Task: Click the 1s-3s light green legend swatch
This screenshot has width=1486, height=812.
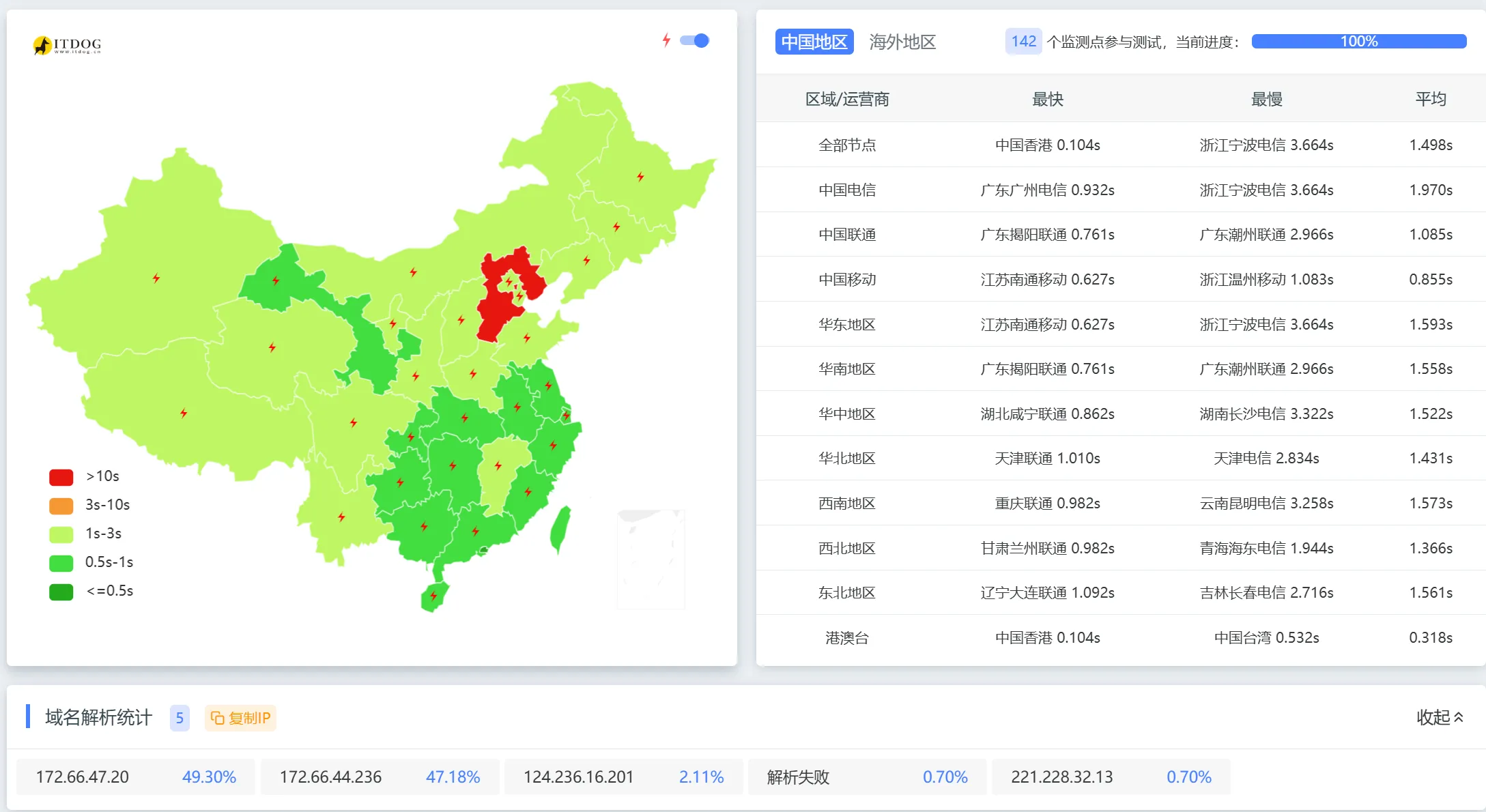Action: tap(61, 534)
